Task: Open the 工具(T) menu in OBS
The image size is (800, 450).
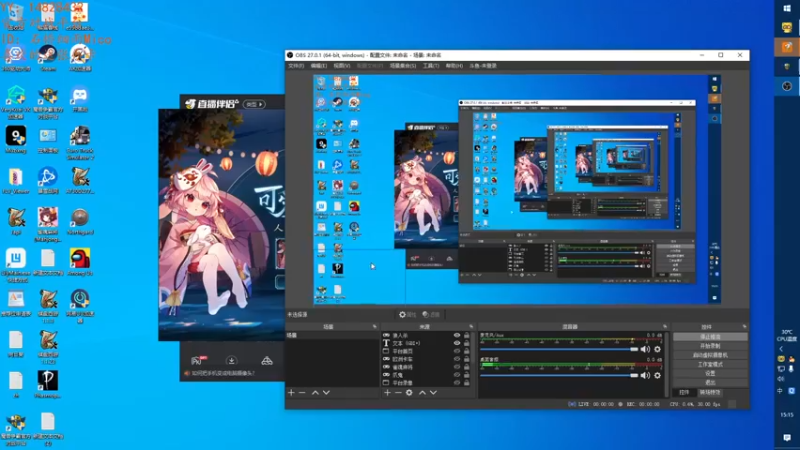Action: click(431, 66)
